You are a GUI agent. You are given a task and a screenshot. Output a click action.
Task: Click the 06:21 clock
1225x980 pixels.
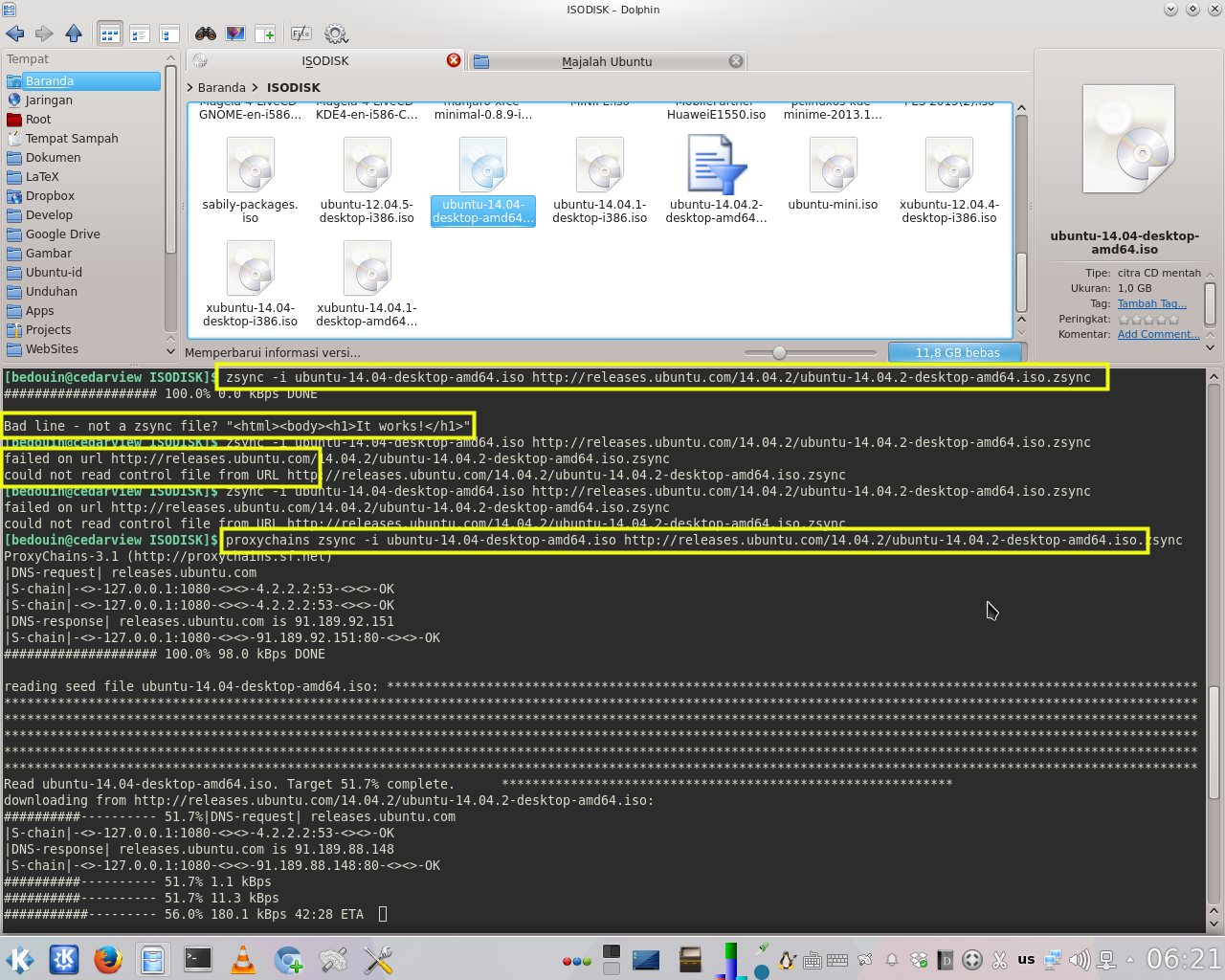(1184, 959)
